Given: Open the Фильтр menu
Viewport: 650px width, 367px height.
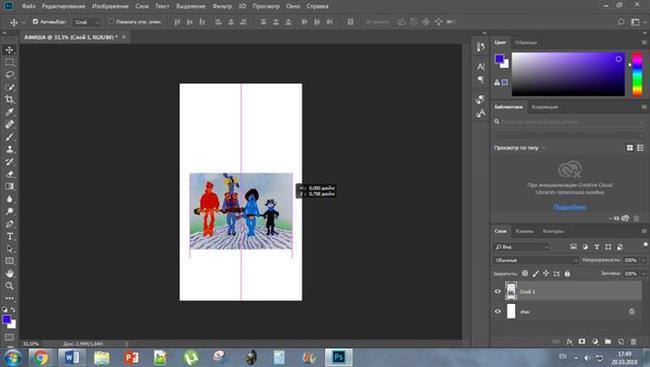Looking at the screenshot, I should [222, 6].
